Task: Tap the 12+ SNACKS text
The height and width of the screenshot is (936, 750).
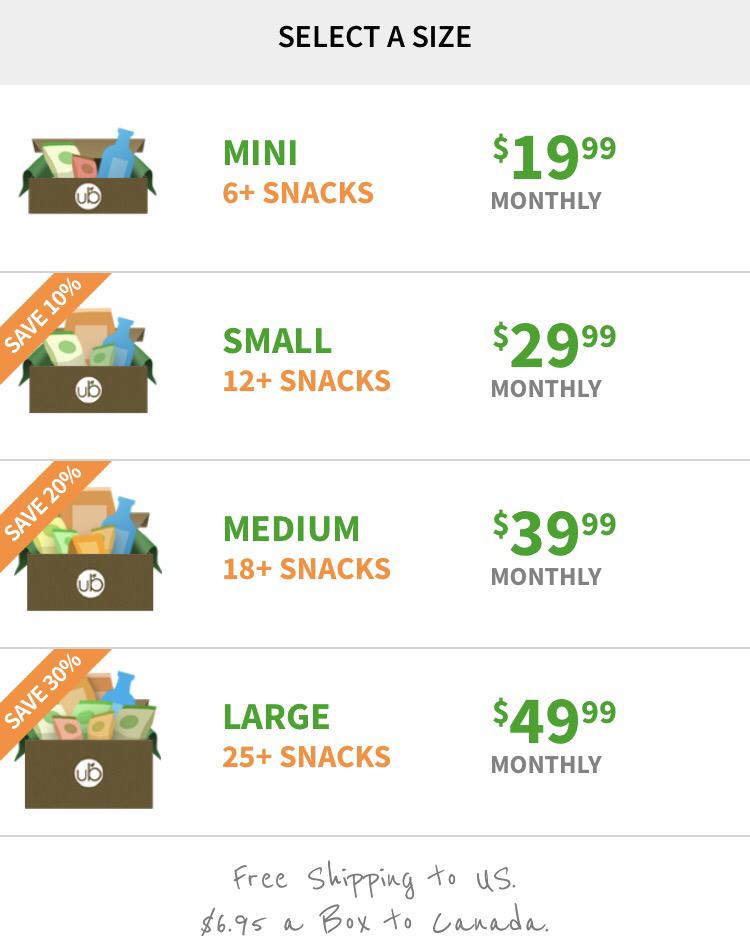Action: pyautogui.click(x=306, y=381)
